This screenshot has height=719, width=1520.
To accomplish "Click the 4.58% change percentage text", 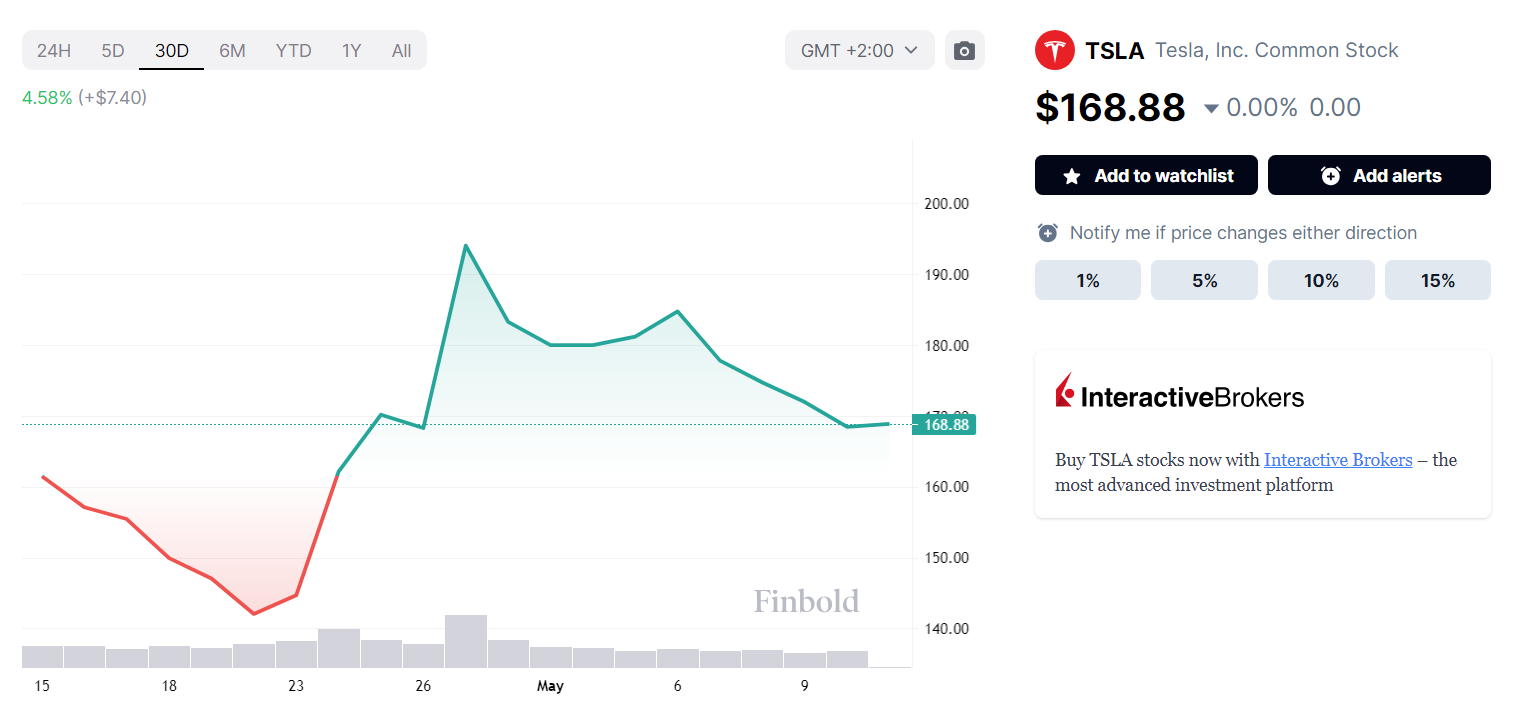I will point(47,98).
